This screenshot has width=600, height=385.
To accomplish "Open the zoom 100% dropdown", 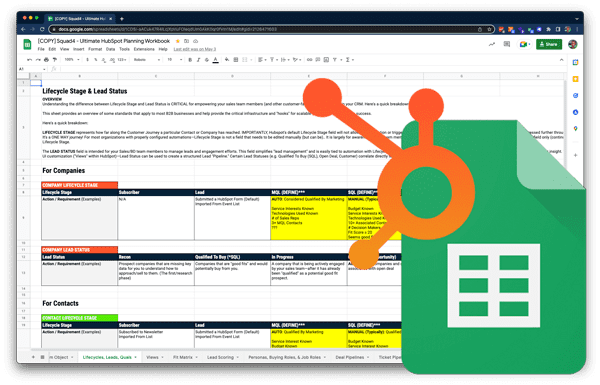I will coord(72,60).
